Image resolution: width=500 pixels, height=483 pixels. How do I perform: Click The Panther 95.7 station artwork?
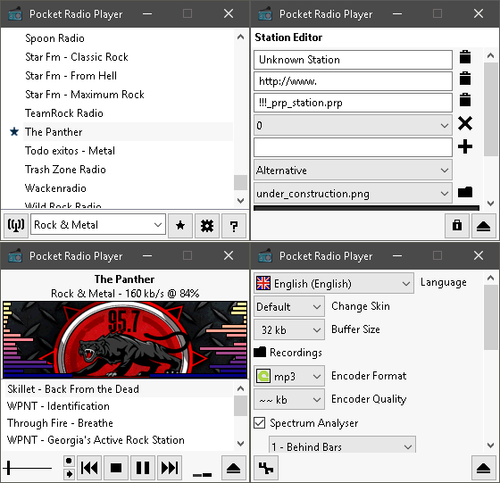(125, 339)
